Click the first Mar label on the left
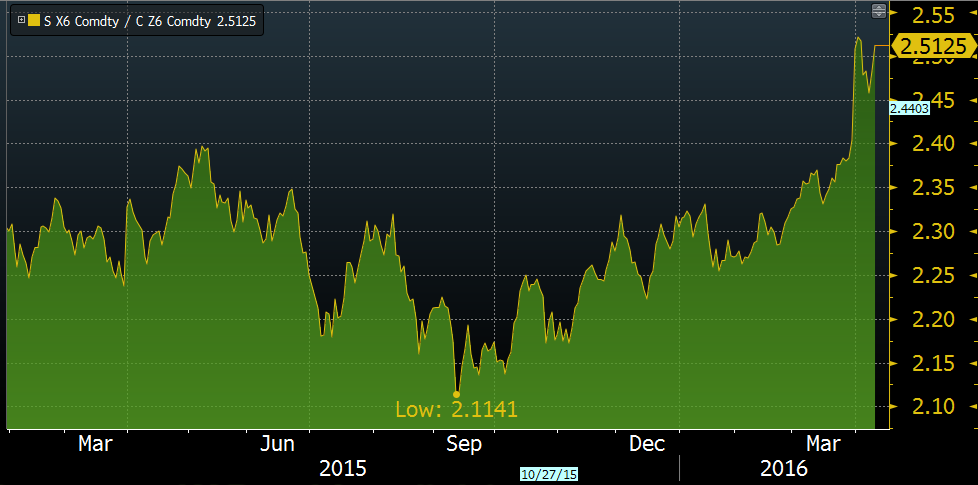The height and width of the screenshot is (485, 978). [x=96, y=442]
